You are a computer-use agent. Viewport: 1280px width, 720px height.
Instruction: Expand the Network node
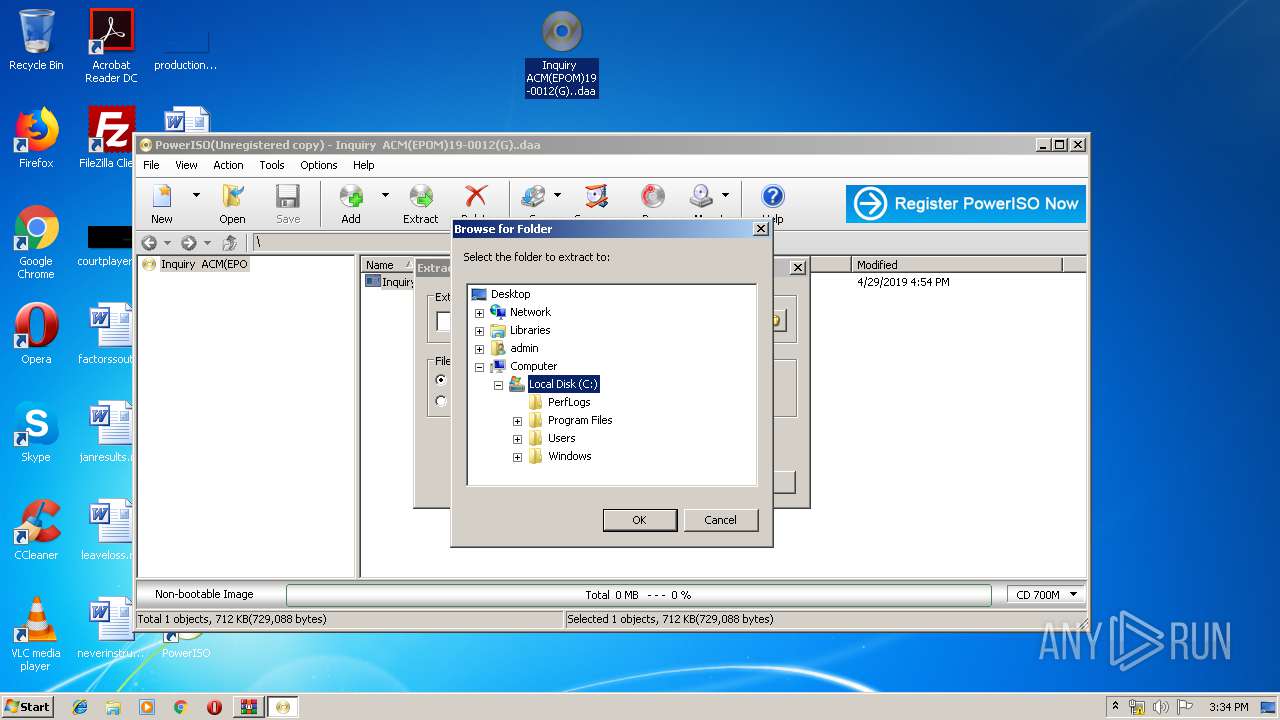click(x=479, y=312)
